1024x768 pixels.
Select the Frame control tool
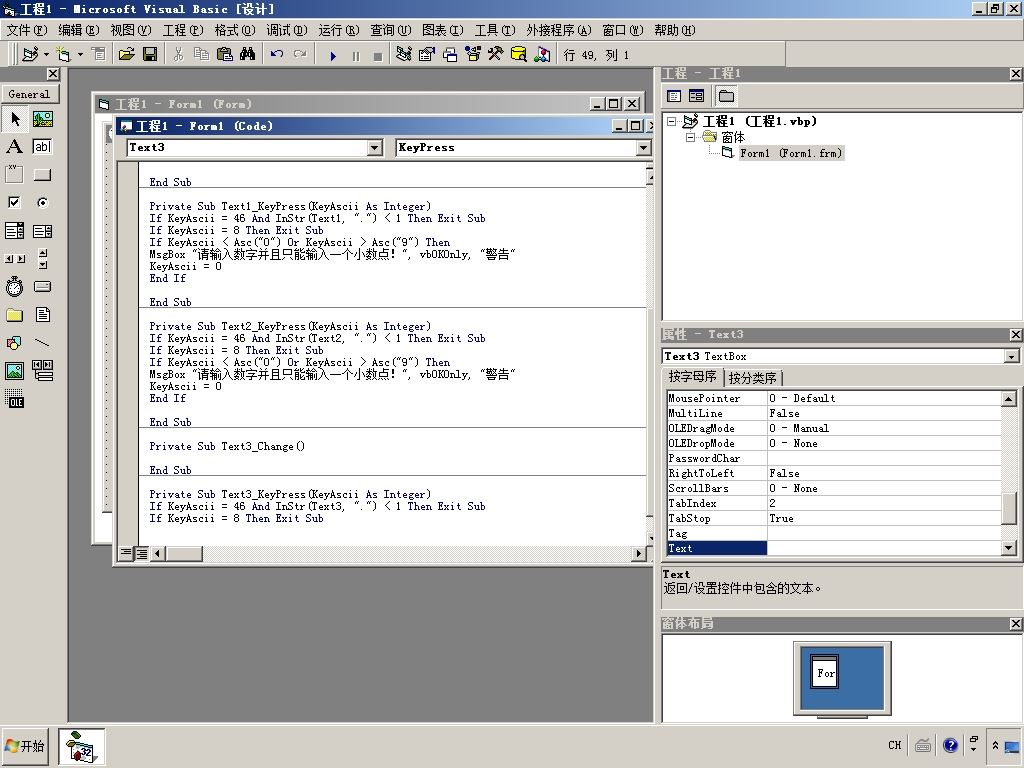point(14,174)
